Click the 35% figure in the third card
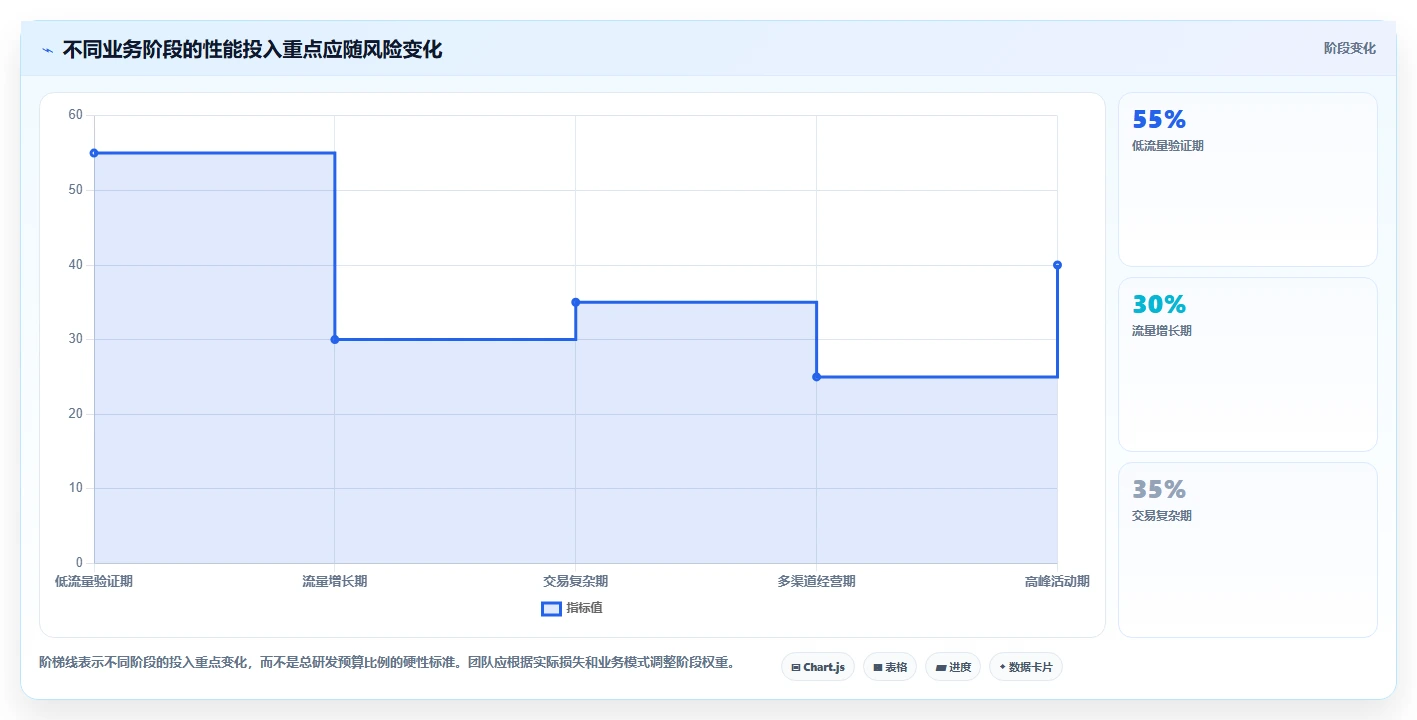 click(1159, 489)
